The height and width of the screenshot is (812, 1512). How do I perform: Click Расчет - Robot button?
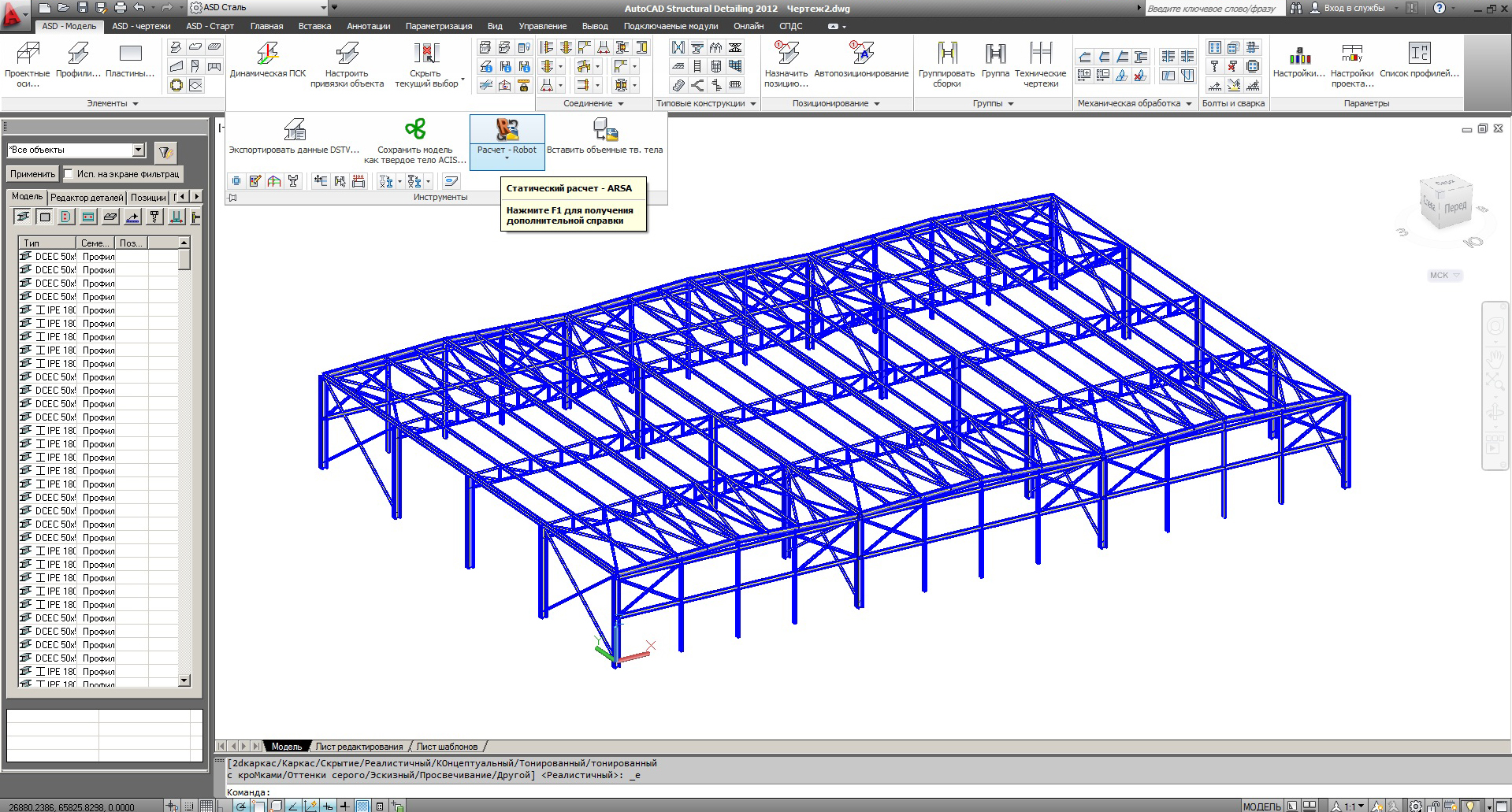[507, 142]
